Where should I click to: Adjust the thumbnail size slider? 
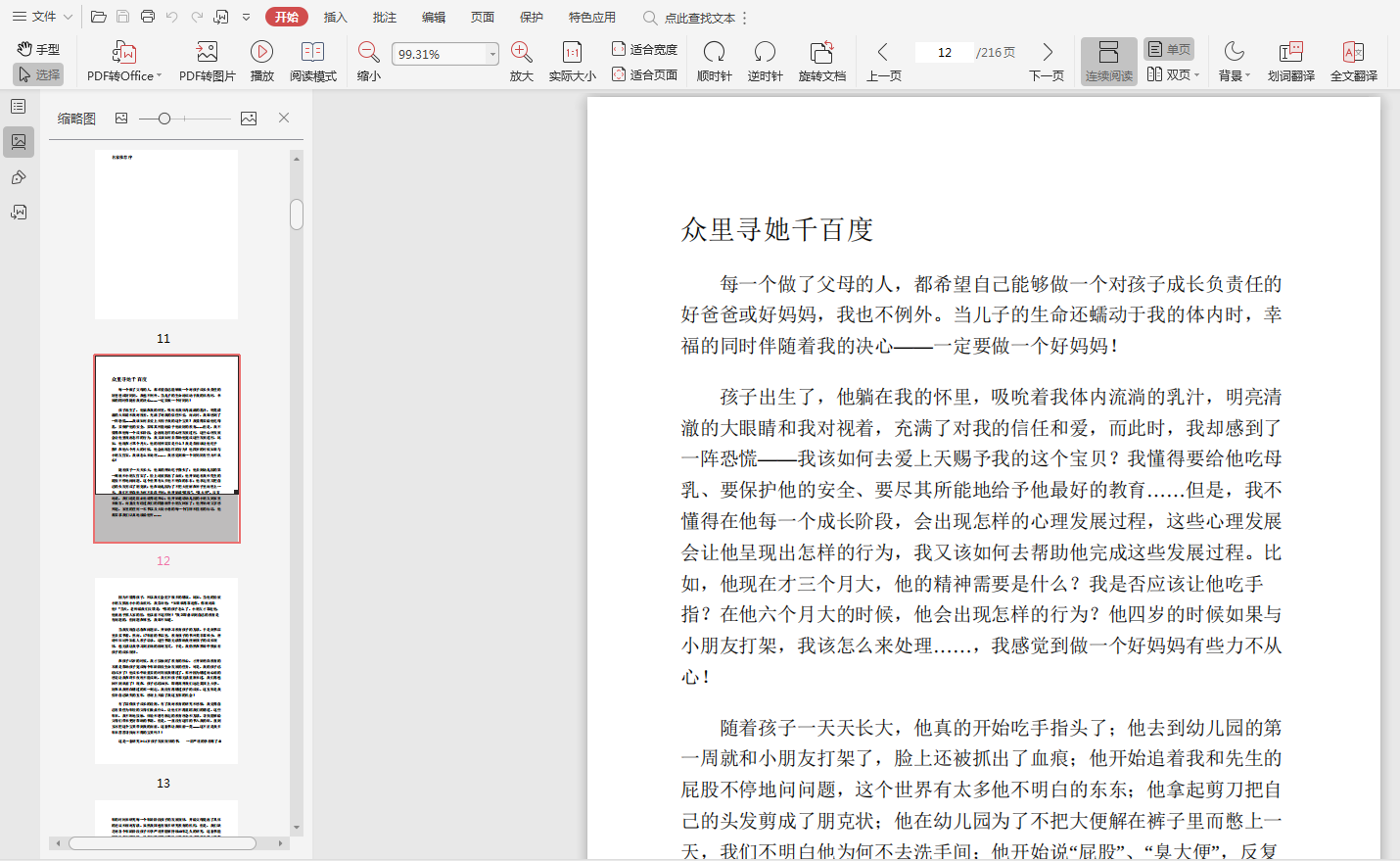point(164,119)
